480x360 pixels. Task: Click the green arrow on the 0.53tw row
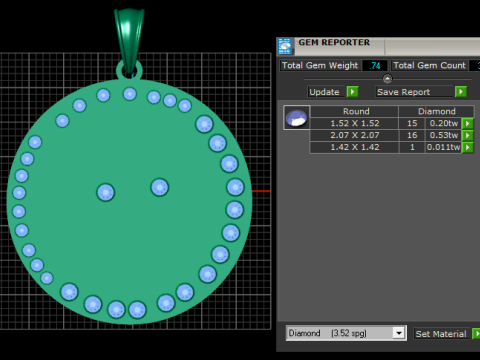coord(468,135)
